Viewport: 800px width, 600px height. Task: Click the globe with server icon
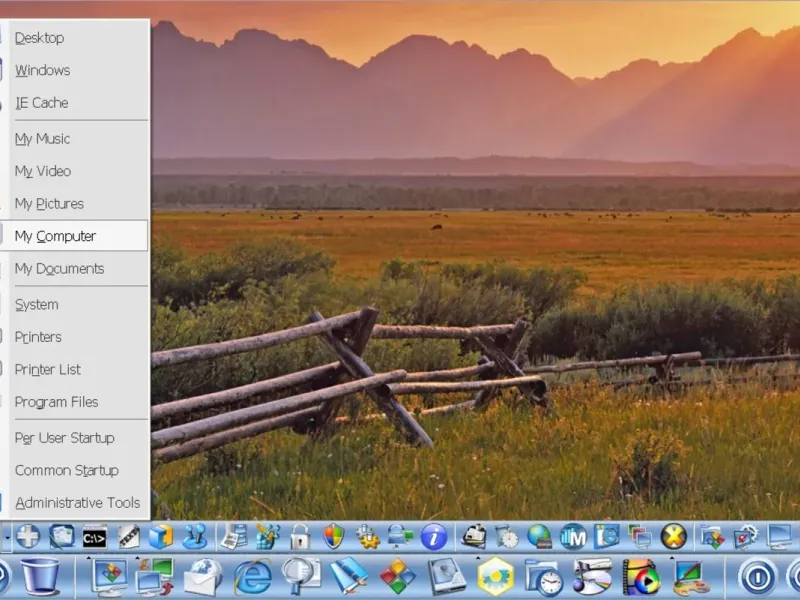pos(539,537)
